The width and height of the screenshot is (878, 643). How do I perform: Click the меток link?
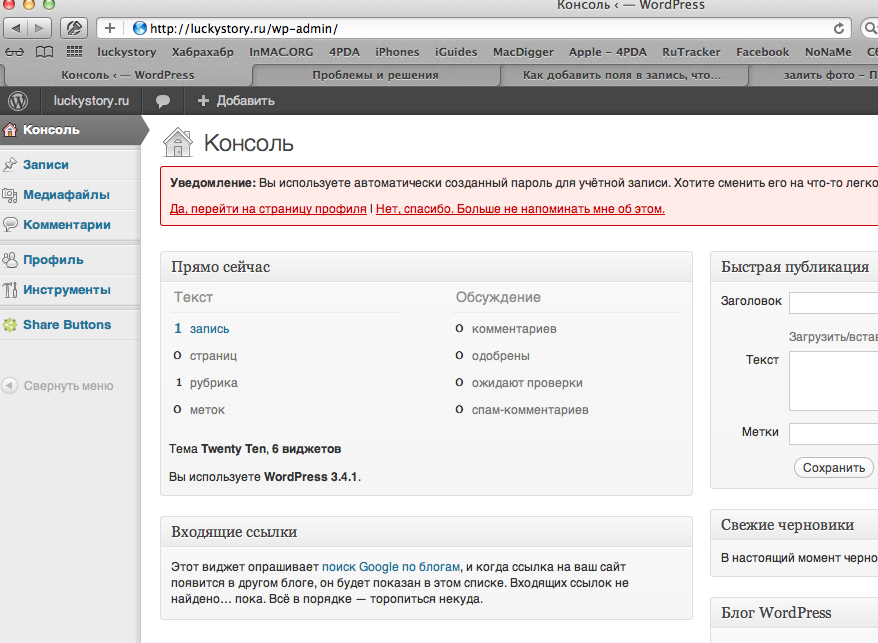pos(207,410)
